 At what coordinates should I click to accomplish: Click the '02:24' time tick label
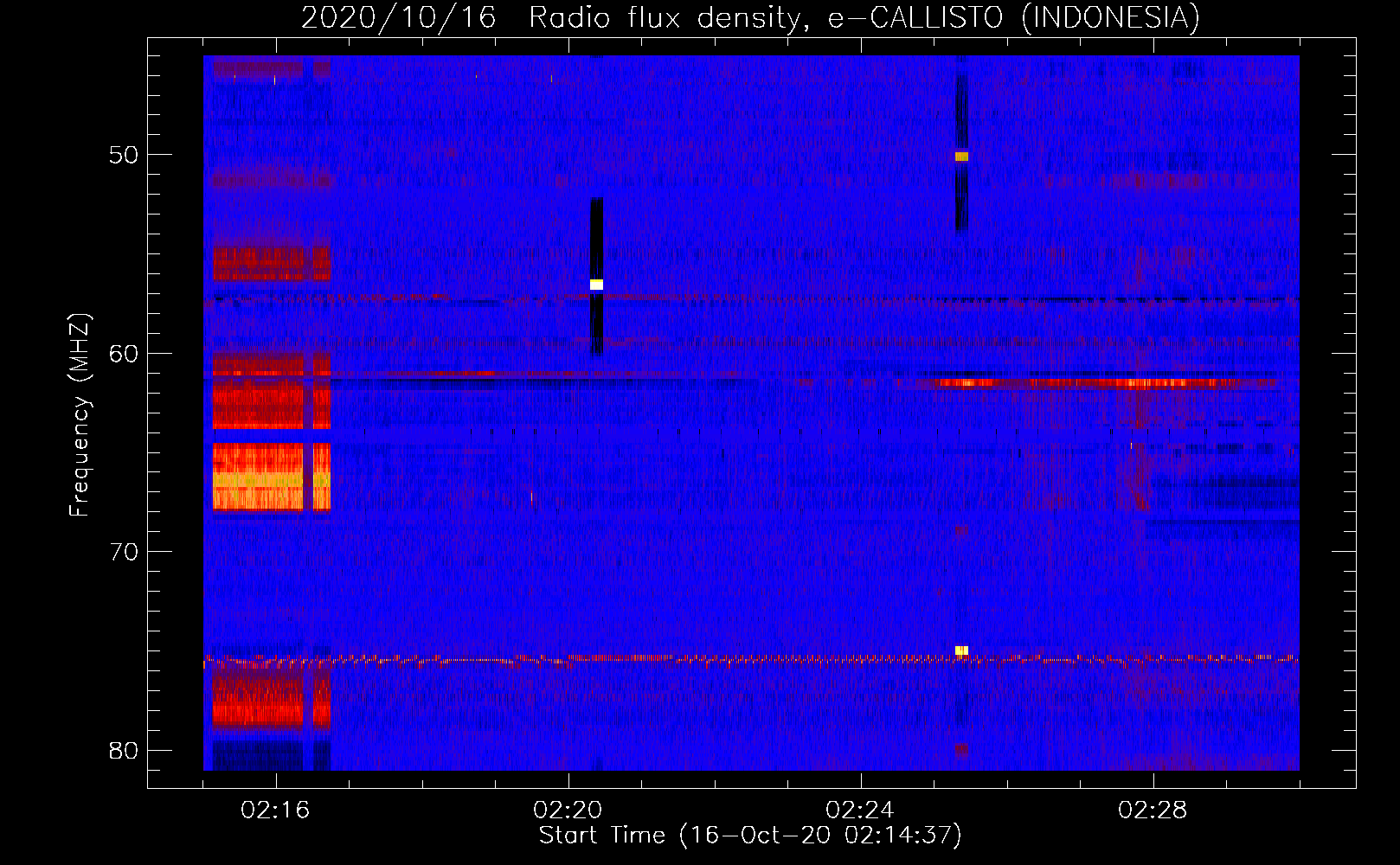click(x=860, y=810)
